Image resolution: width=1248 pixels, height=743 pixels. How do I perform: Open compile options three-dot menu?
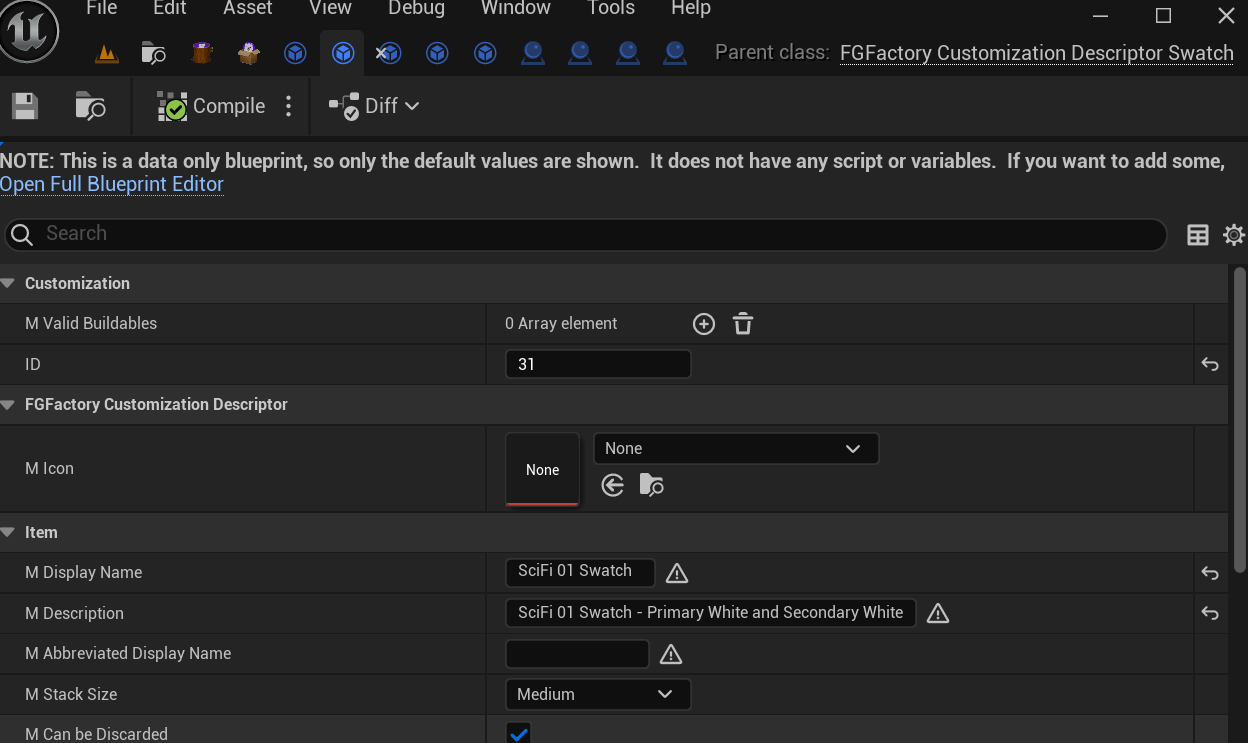pos(289,106)
